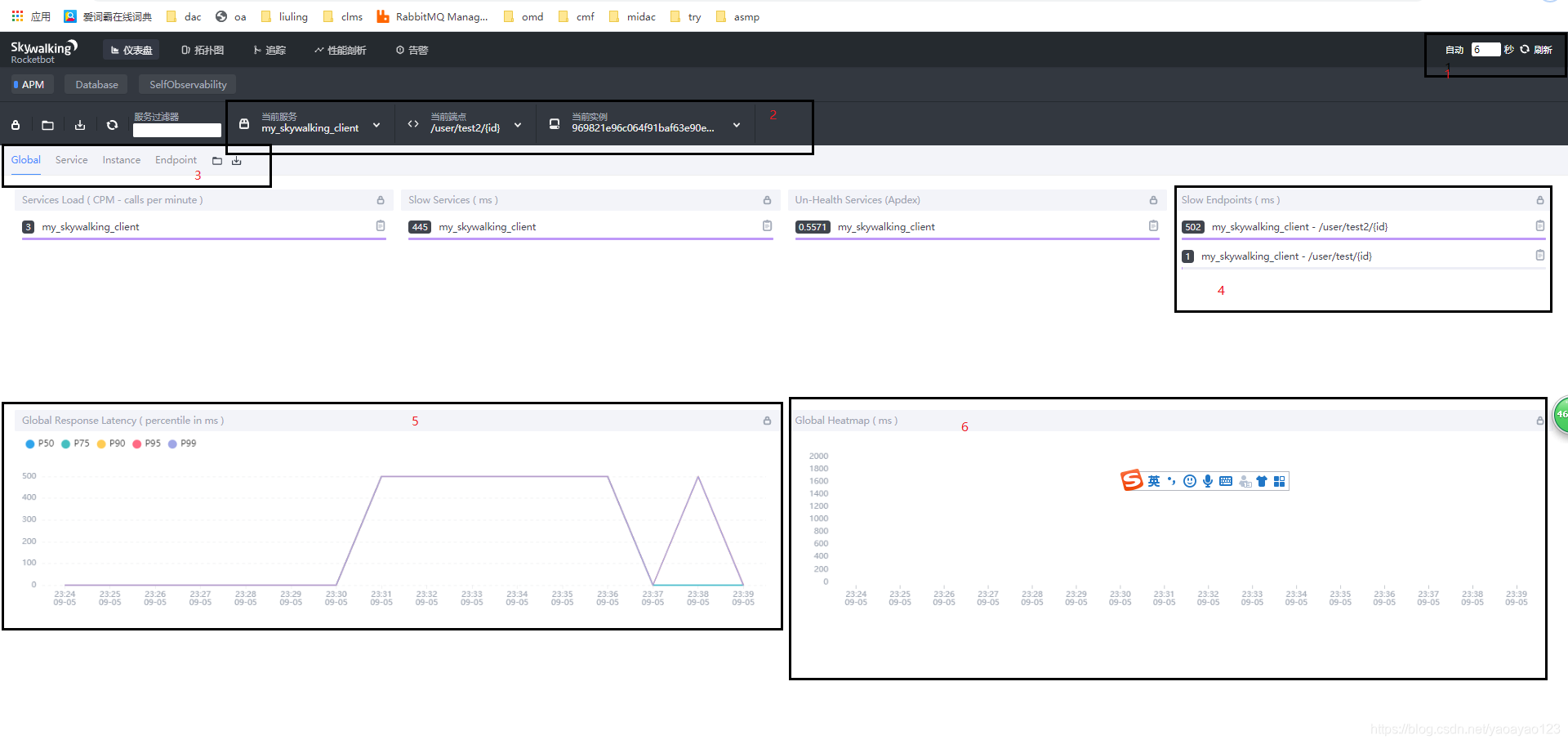This screenshot has width=1568, height=744.
Task: Open the liuling bookmark folder
Action: point(284,16)
